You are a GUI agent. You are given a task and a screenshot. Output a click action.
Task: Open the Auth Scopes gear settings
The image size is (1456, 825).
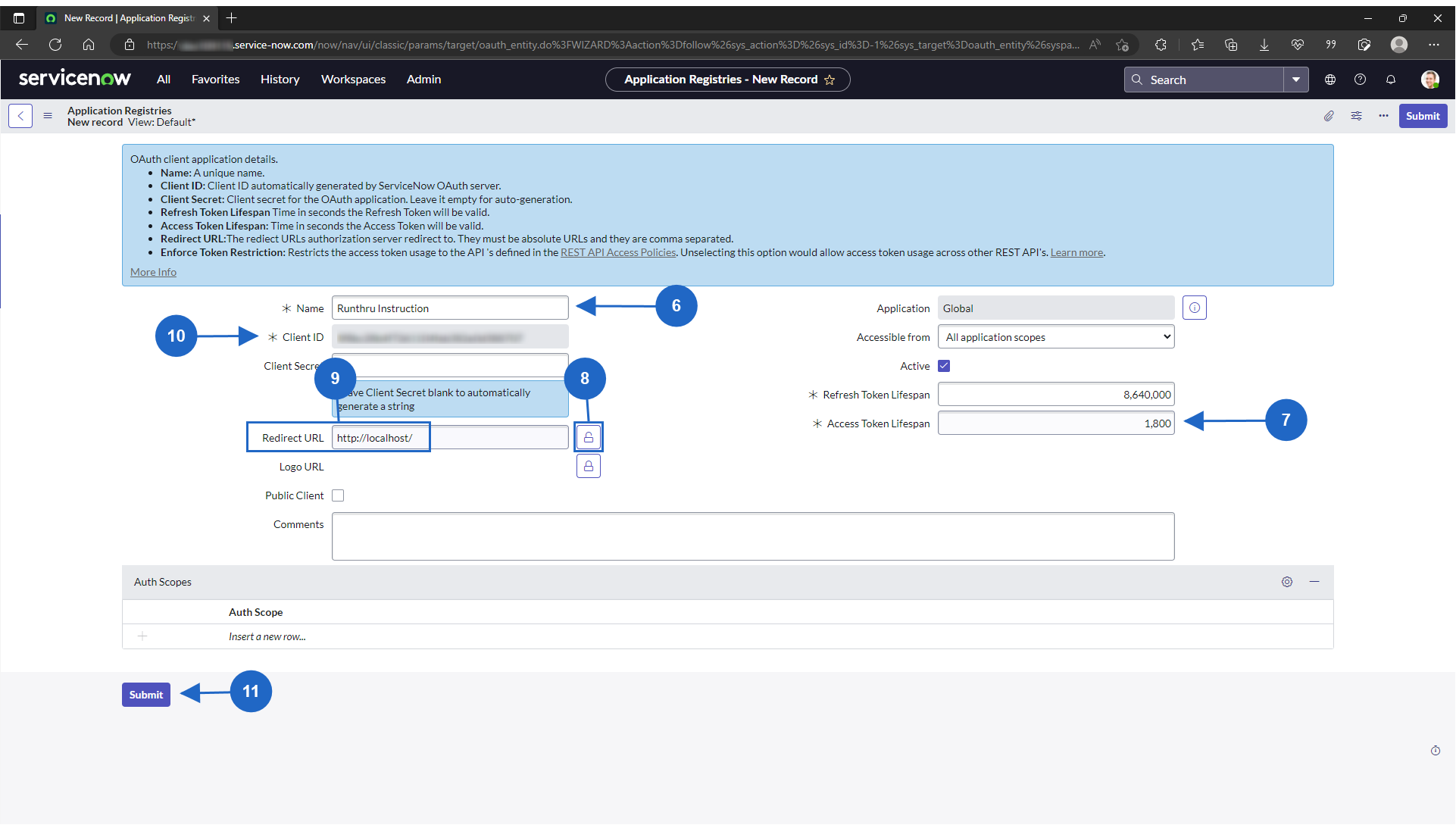tap(1287, 582)
